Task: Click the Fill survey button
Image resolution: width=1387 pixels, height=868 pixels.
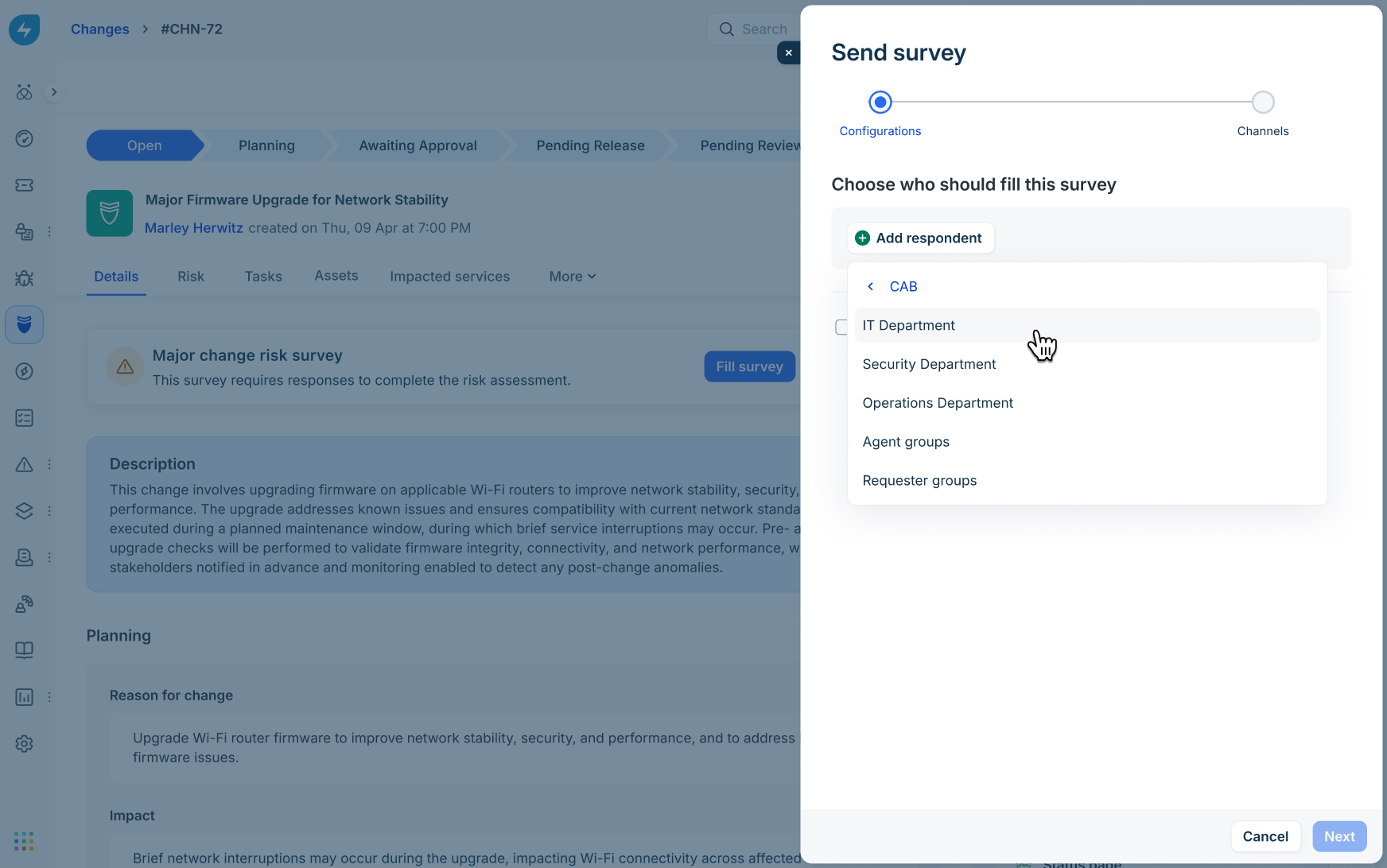Action: click(x=750, y=366)
